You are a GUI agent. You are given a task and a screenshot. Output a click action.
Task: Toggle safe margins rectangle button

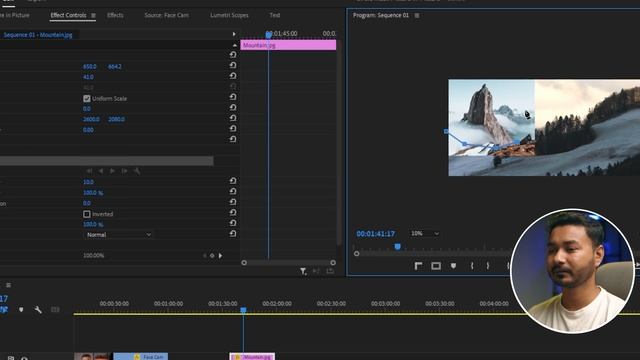coord(436,266)
